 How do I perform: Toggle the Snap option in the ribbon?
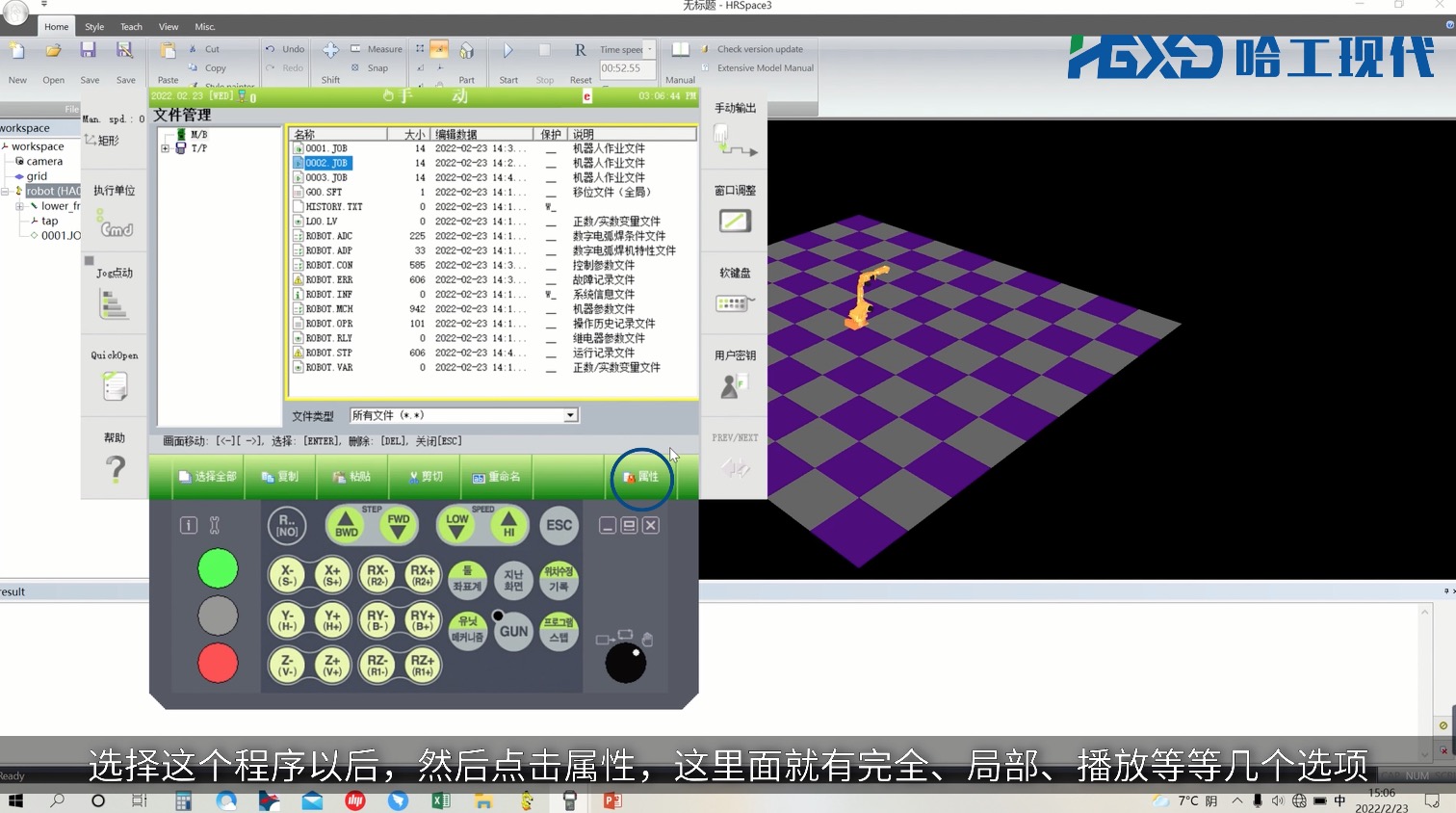click(x=370, y=68)
